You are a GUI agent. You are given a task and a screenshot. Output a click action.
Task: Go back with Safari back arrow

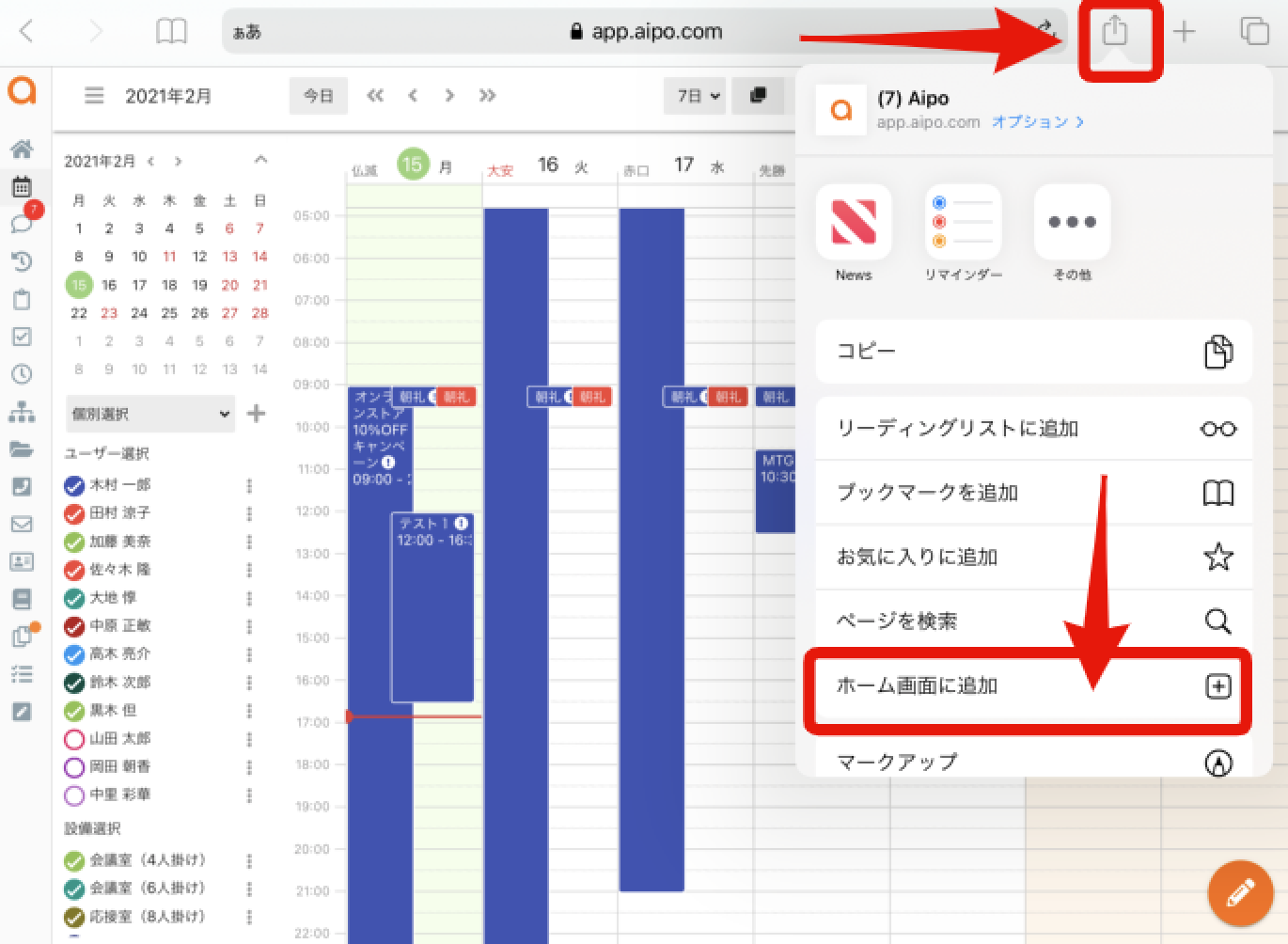point(26,31)
